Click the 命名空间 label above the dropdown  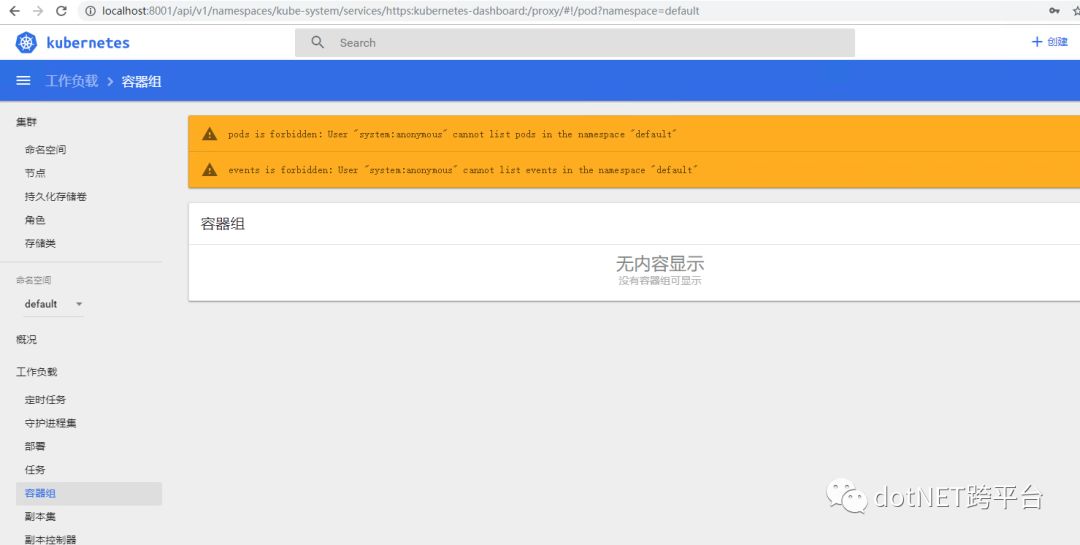tap(33, 280)
